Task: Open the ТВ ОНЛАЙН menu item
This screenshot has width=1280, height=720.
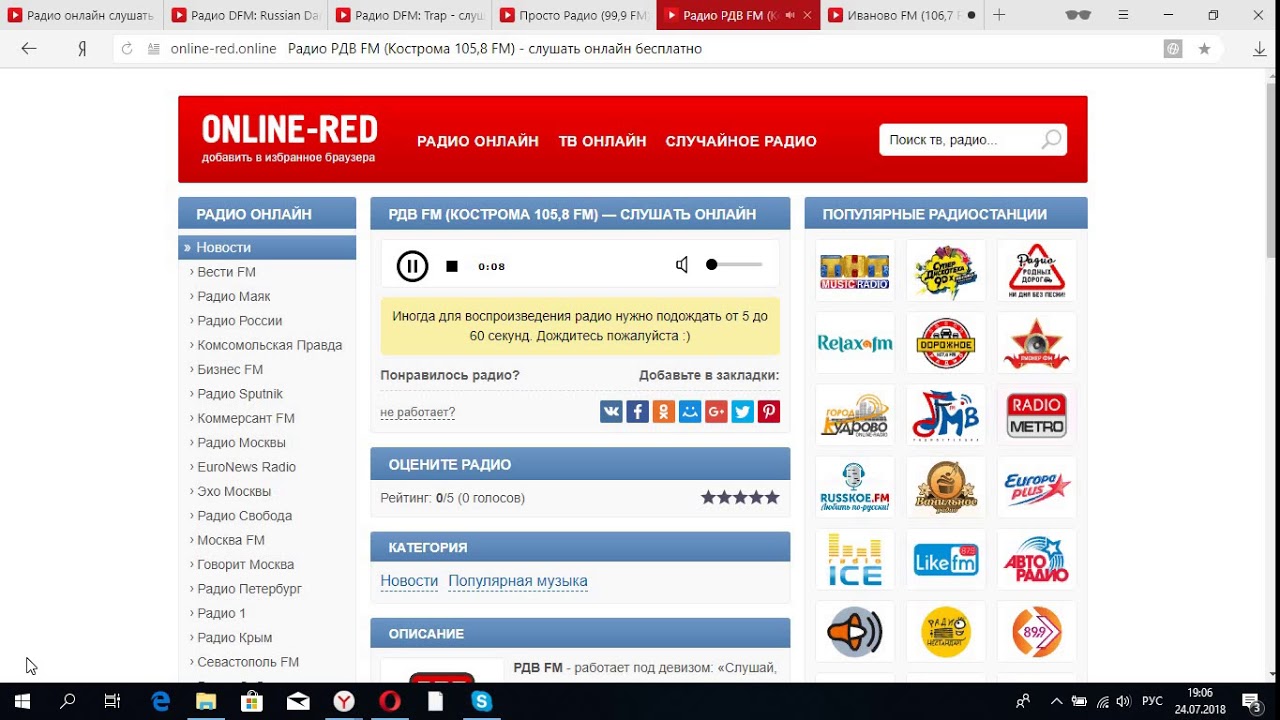Action: pos(603,141)
